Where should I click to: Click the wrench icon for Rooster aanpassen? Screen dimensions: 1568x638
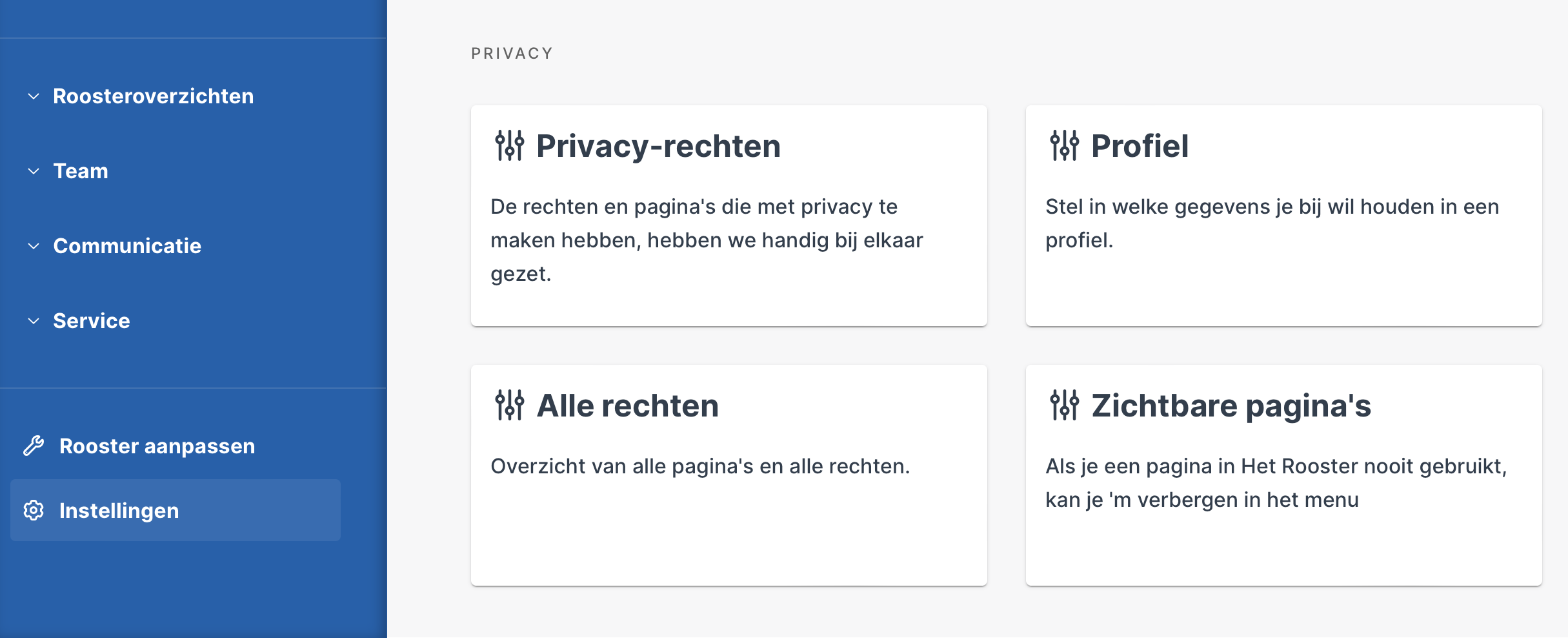tap(34, 446)
